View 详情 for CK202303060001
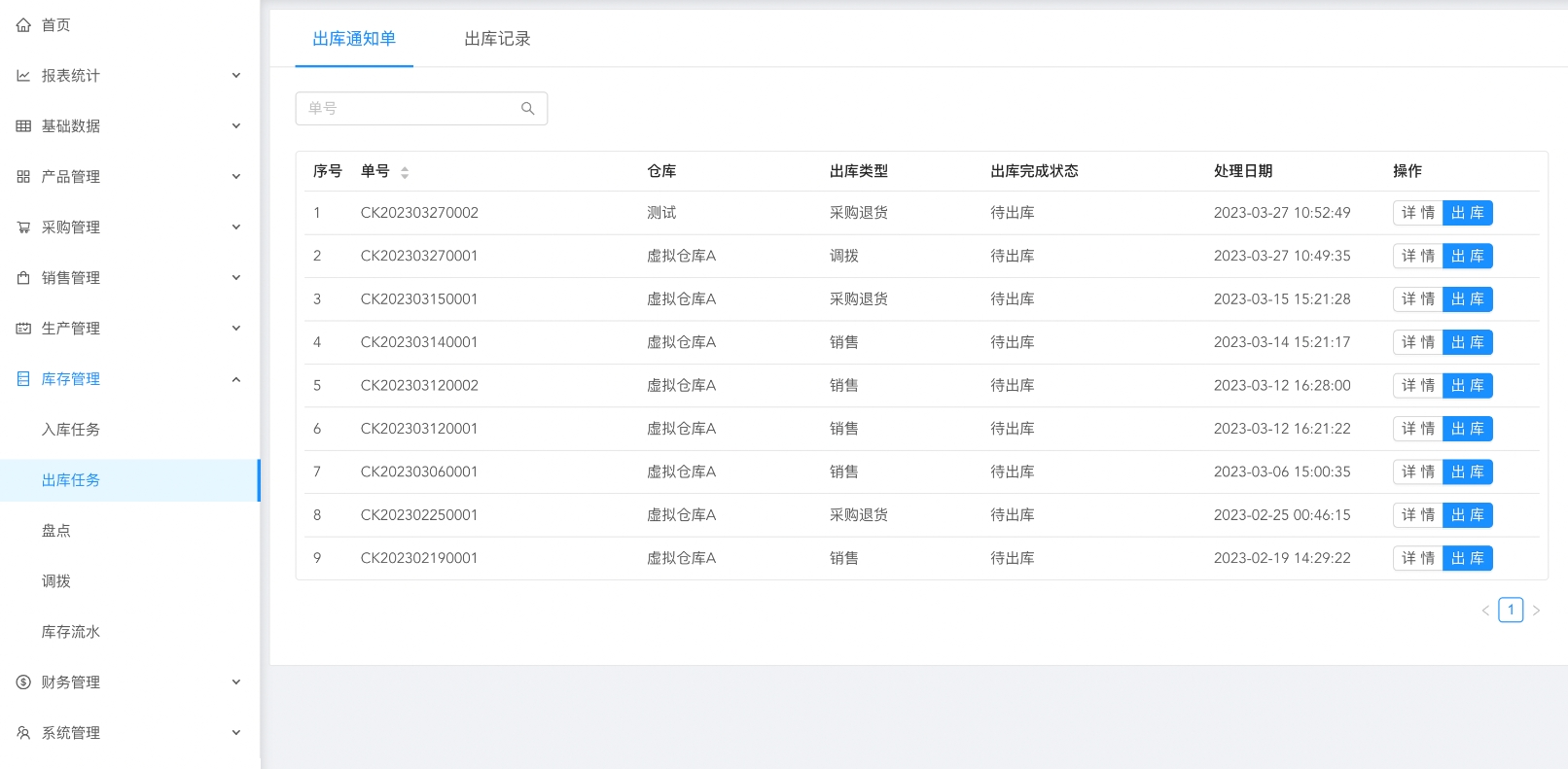 point(1418,472)
